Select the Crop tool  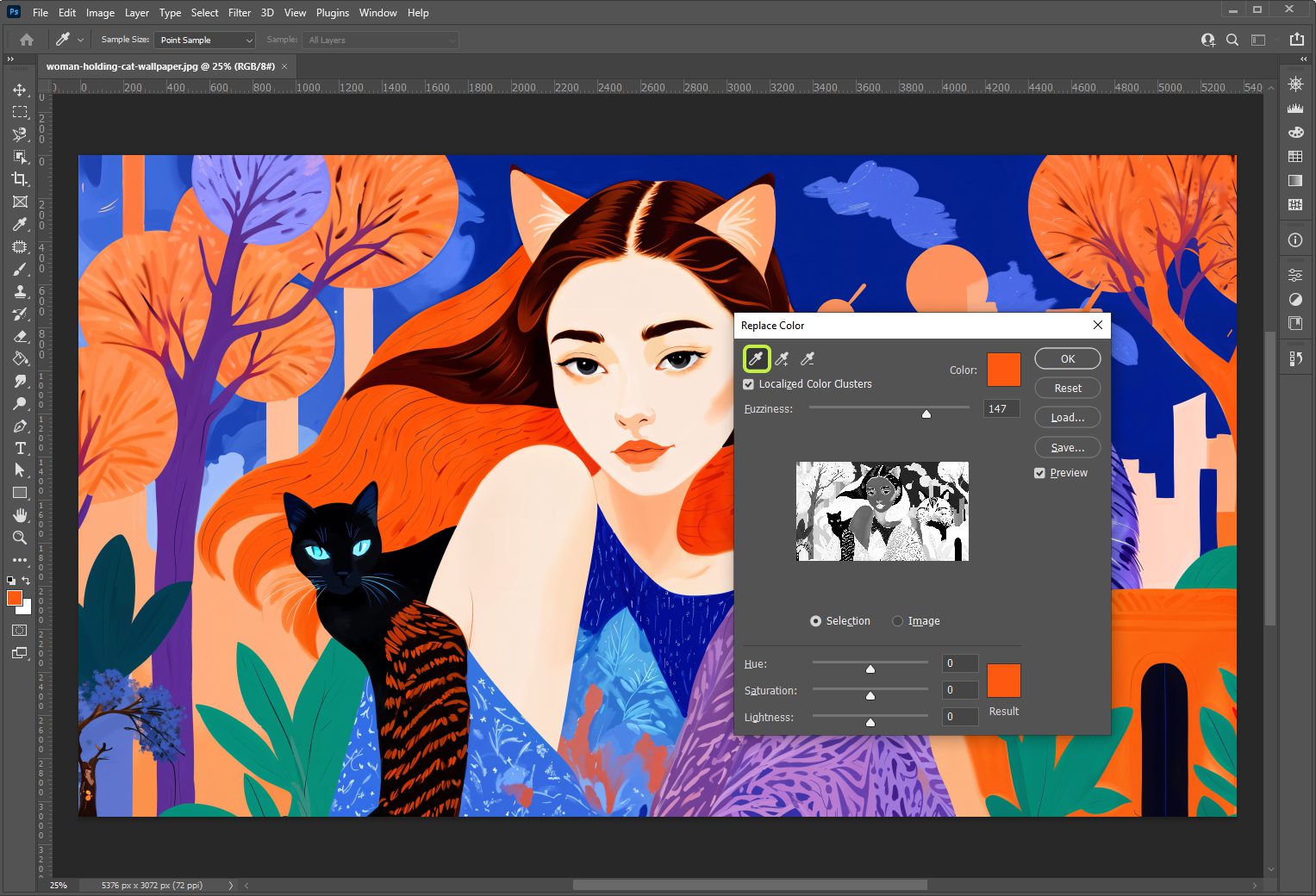point(20,179)
